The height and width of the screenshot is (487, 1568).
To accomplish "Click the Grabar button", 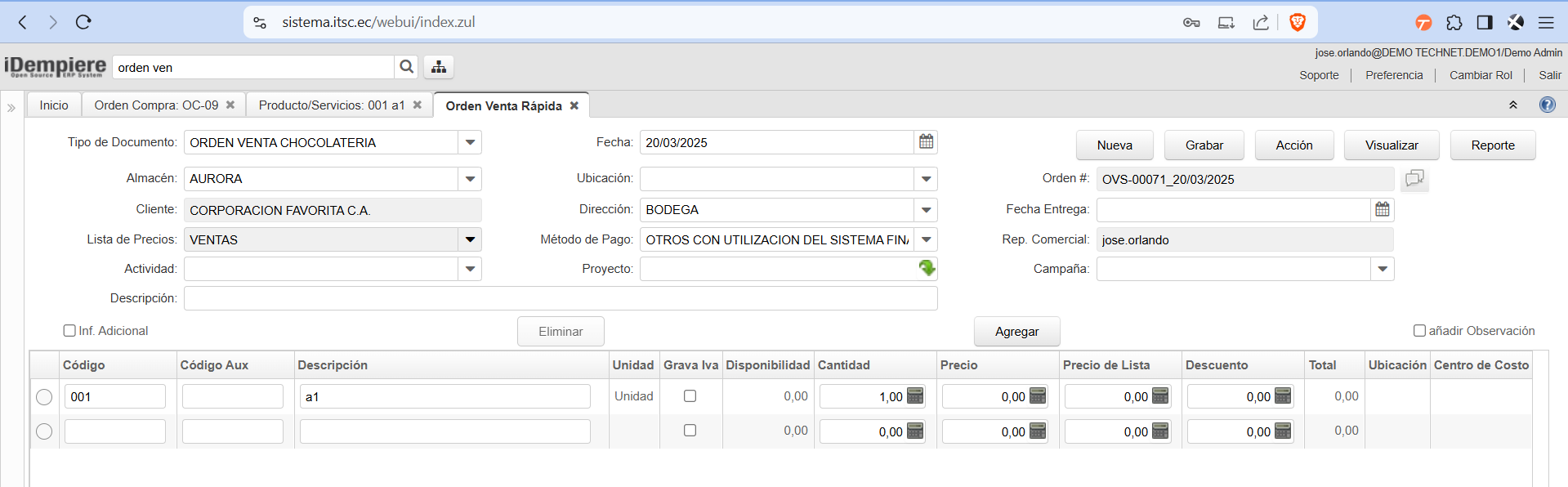I will pyautogui.click(x=1204, y=145).
